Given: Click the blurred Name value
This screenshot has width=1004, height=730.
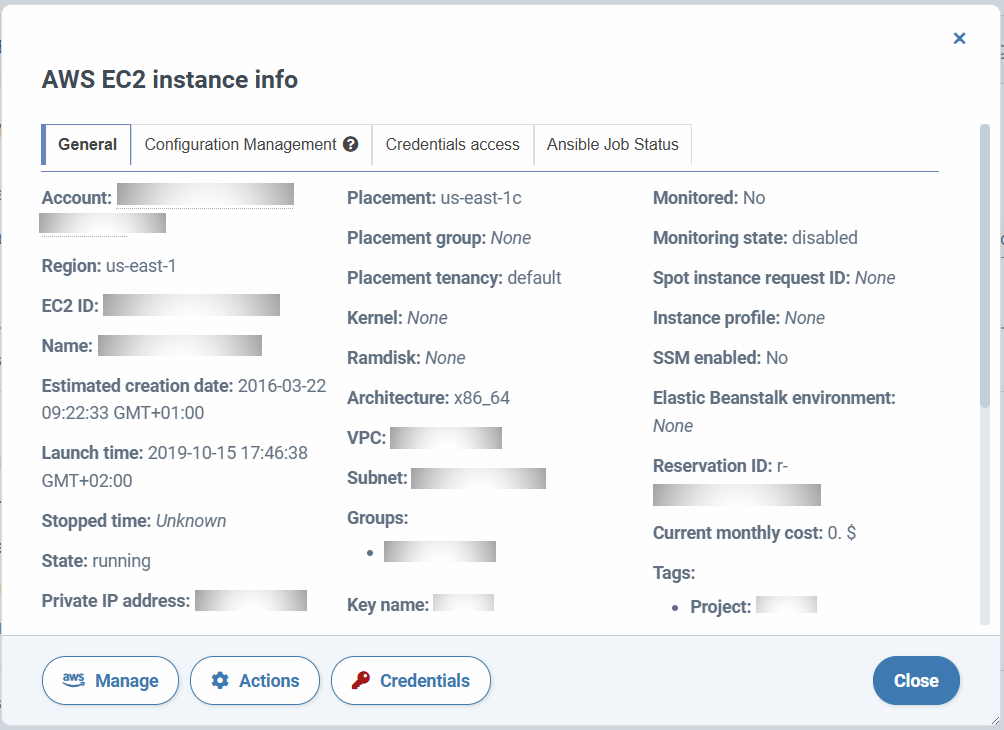Looking at the screenshot, I should click(180, 345).
